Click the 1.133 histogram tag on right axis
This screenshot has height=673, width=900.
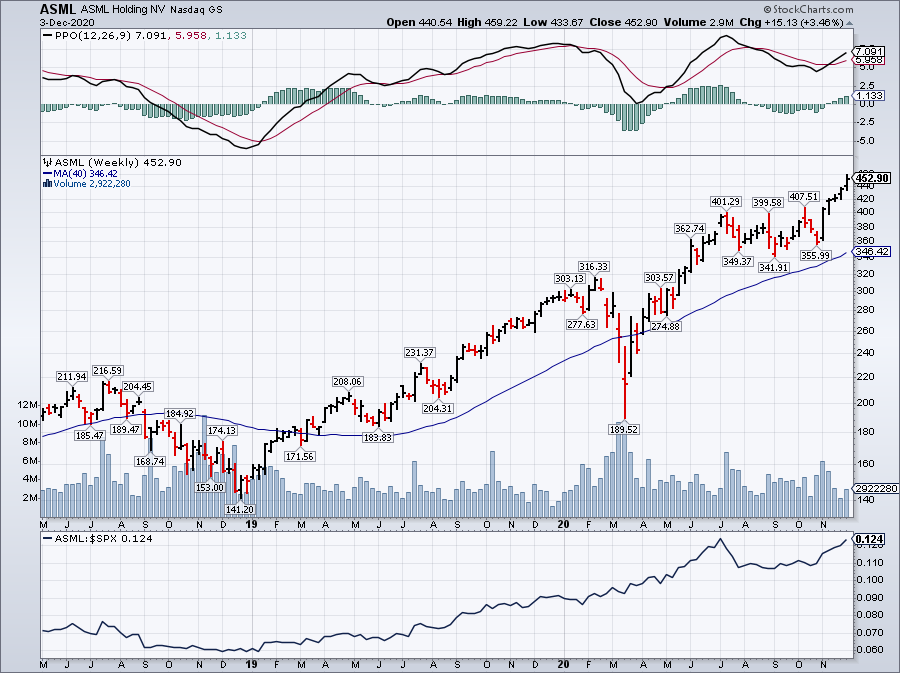click(x=868, y=96)
